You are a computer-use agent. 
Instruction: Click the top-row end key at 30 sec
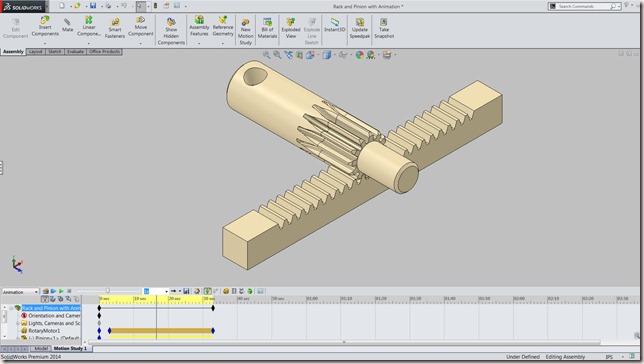click(x=213, y=308)
